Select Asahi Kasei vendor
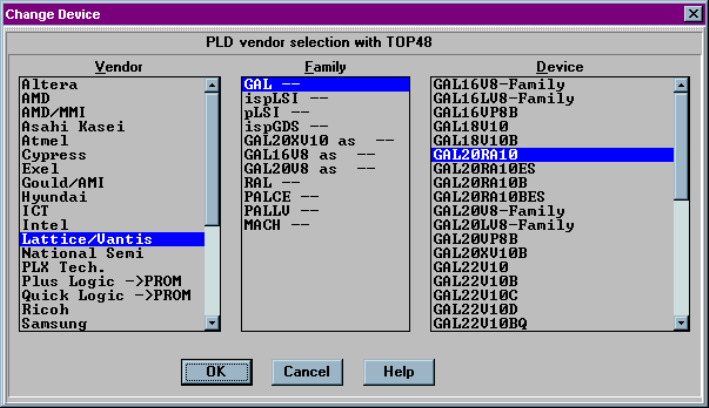Image resolution: width=709 pixels, height=408 pixels. 112,127
